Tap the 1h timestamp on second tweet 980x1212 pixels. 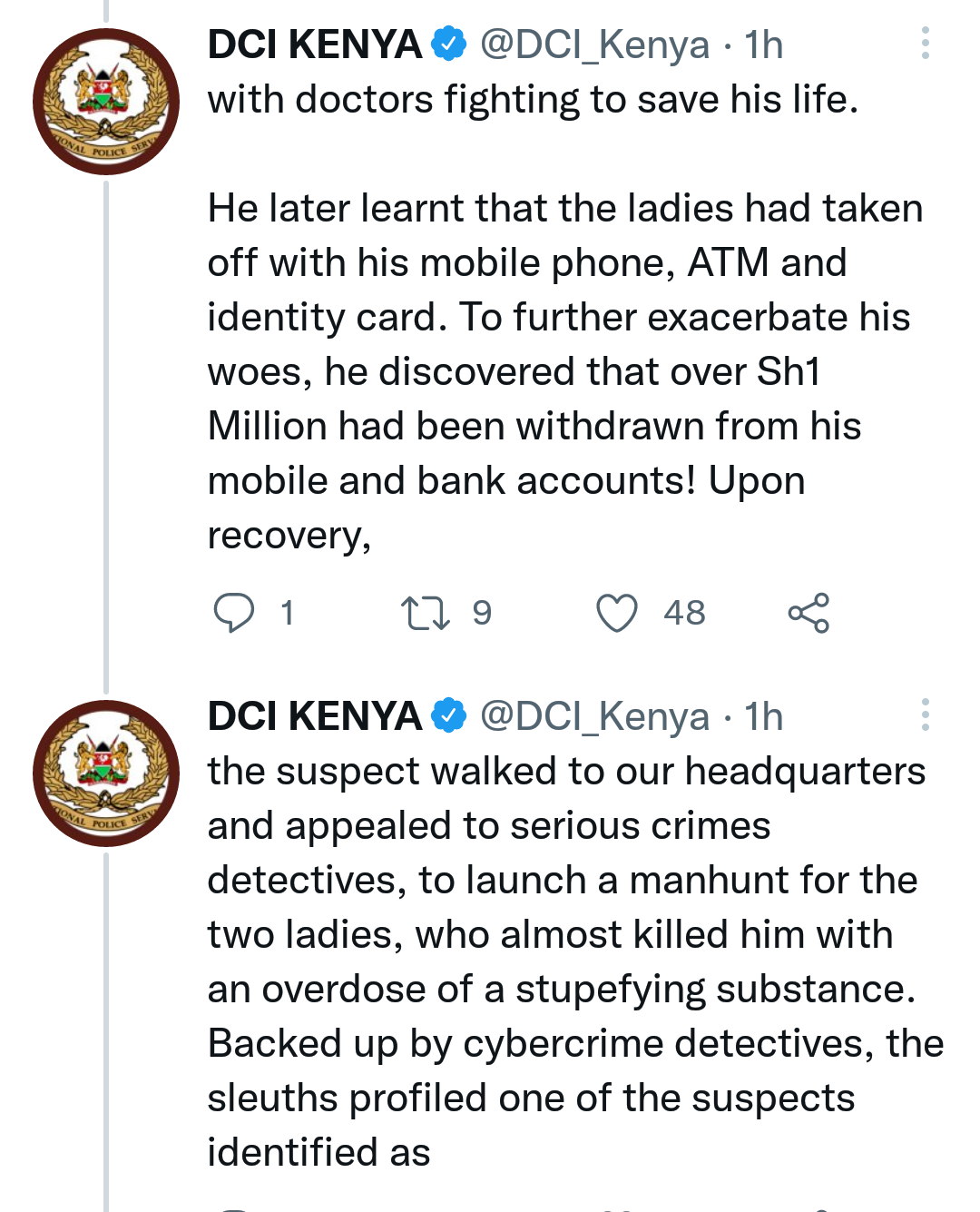point(763,716)
